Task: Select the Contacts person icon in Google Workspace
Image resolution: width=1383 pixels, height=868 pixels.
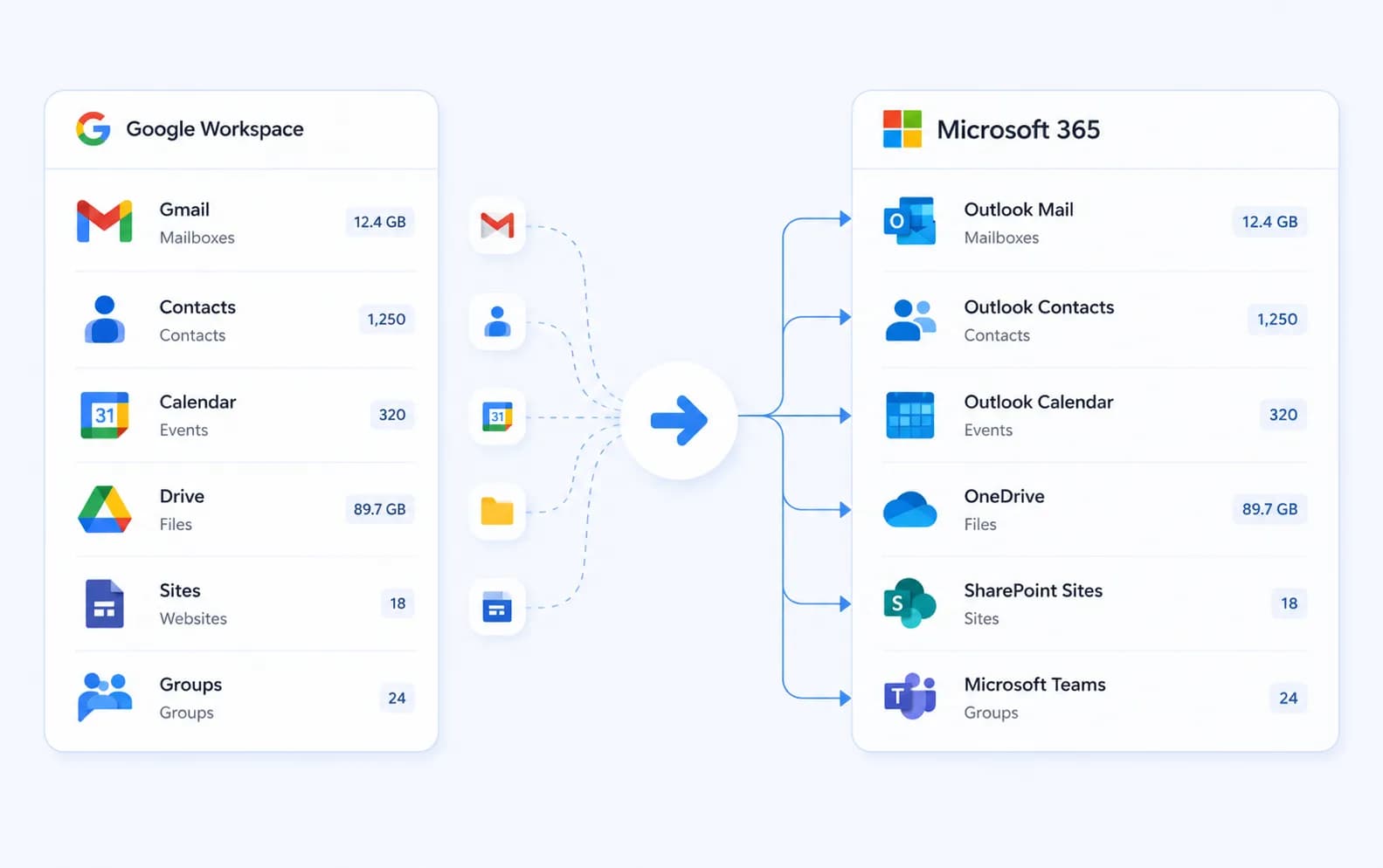Action: tap(105, 319)
